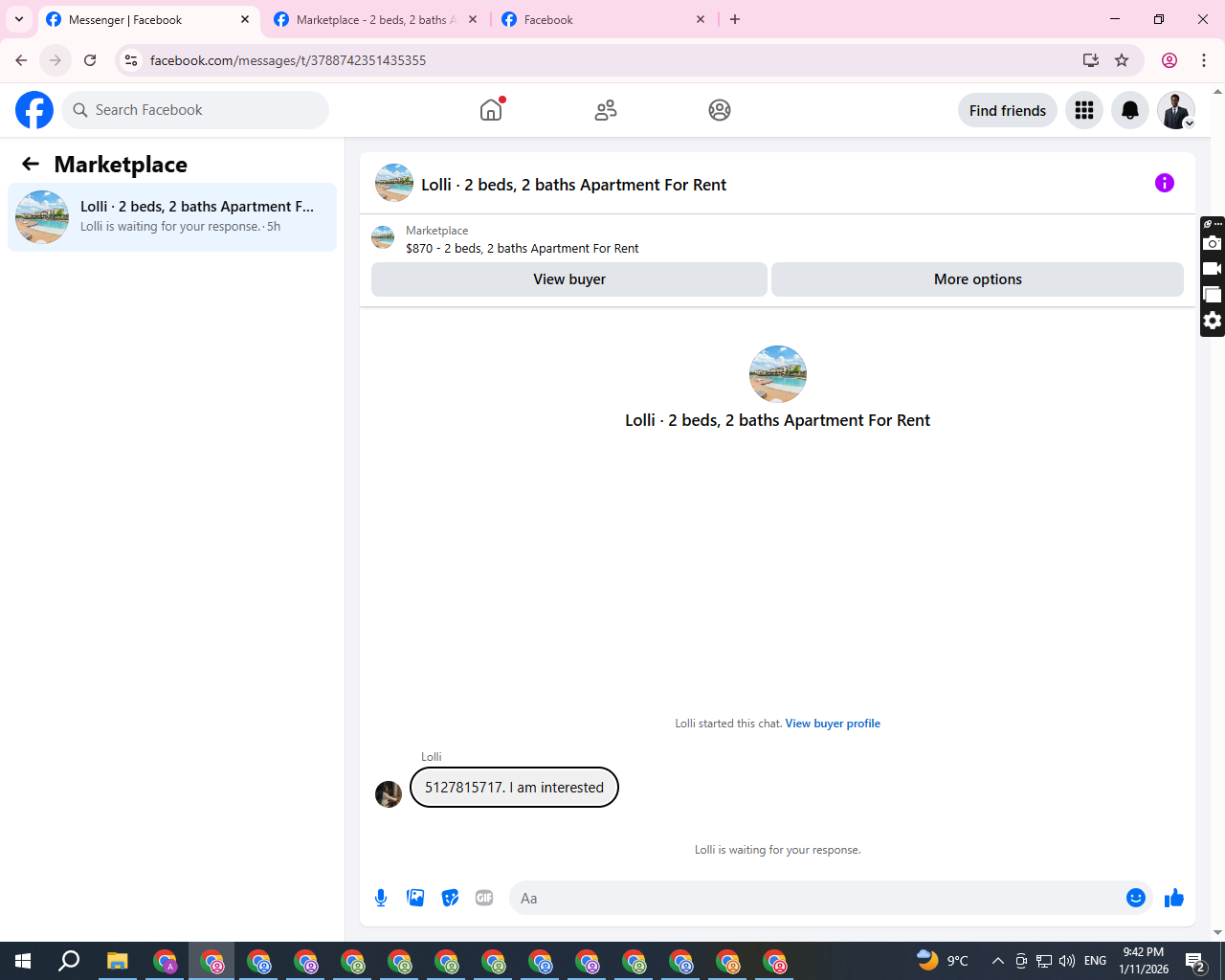The image size is (1225, 980).
Task: Open the emoji picker in message box
Action: coord(1136,898)
